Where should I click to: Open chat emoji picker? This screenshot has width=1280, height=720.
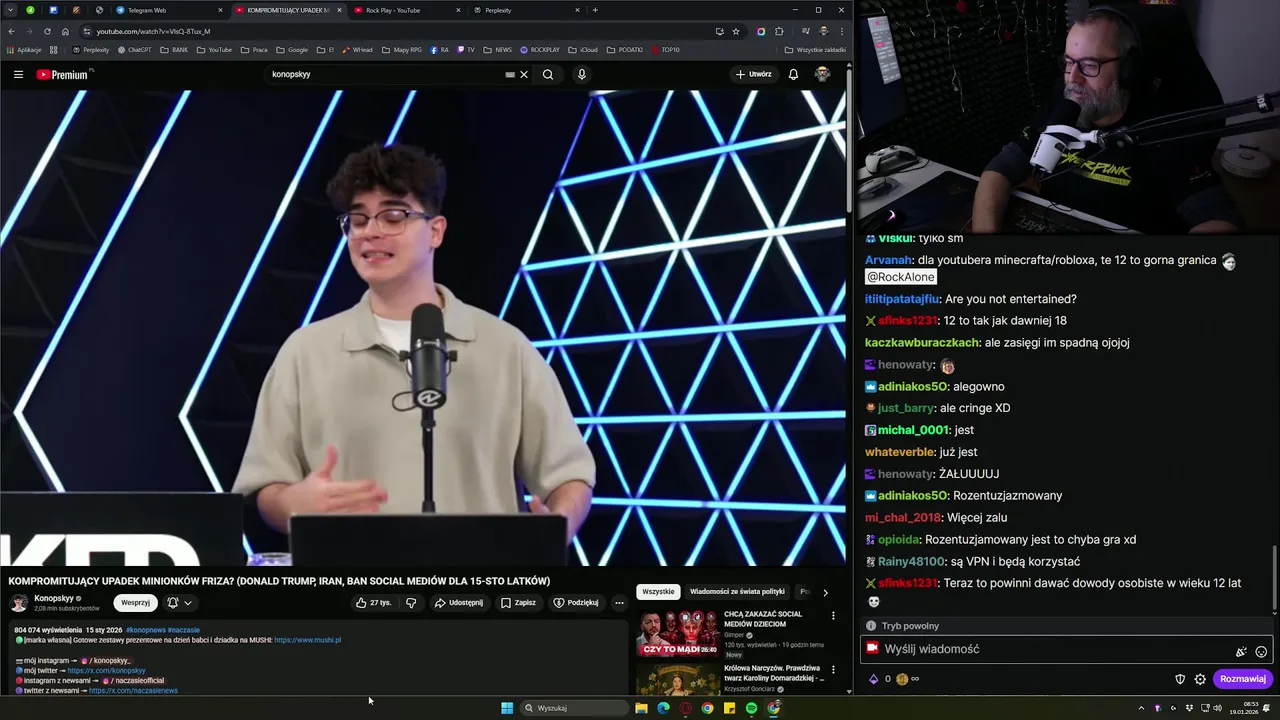point(1261,651)
